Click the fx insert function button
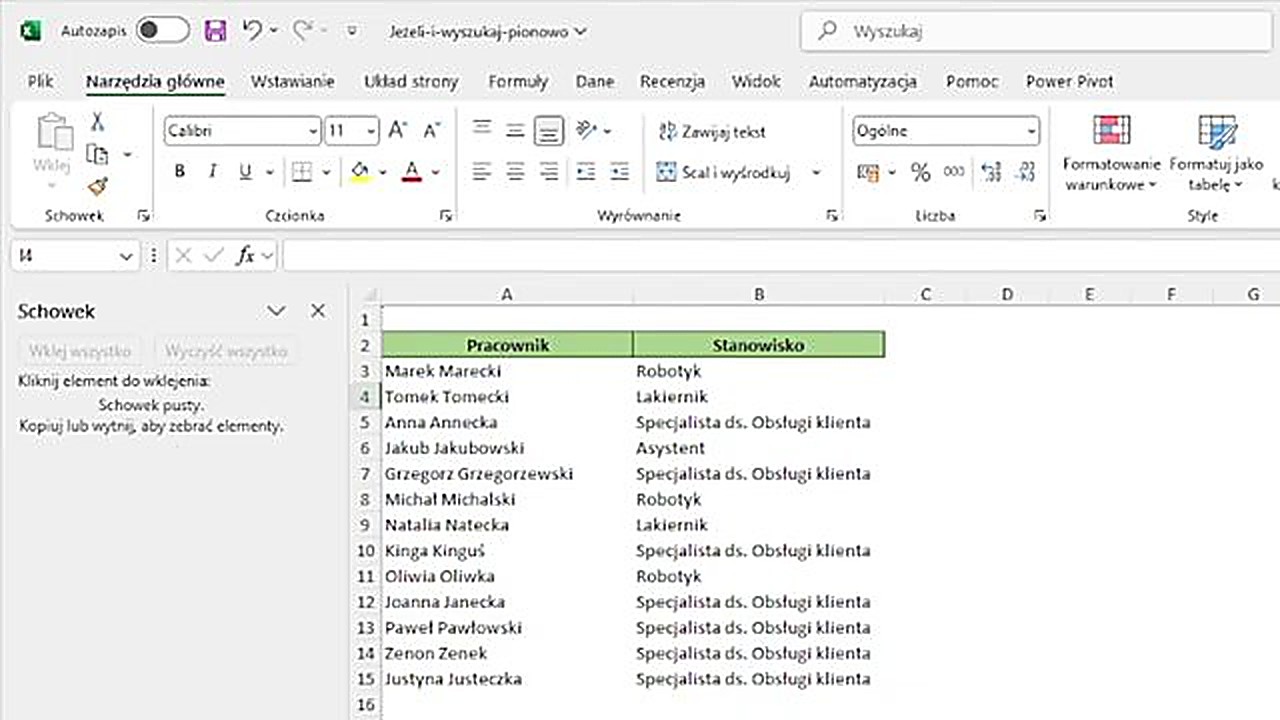This screenshot has height=720, width=1280. tap(247, 256)
